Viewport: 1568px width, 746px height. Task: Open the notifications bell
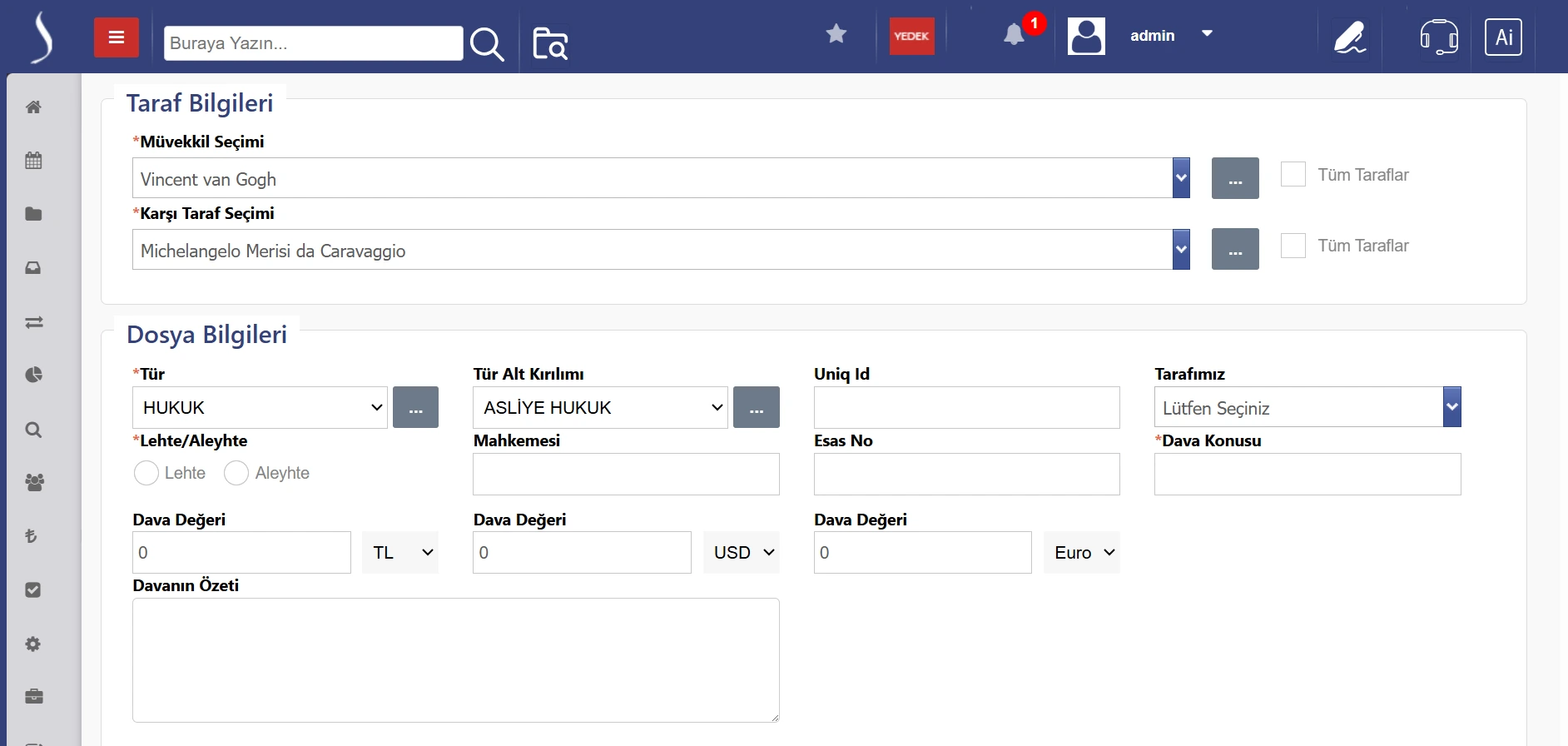tap(1014, 35)
